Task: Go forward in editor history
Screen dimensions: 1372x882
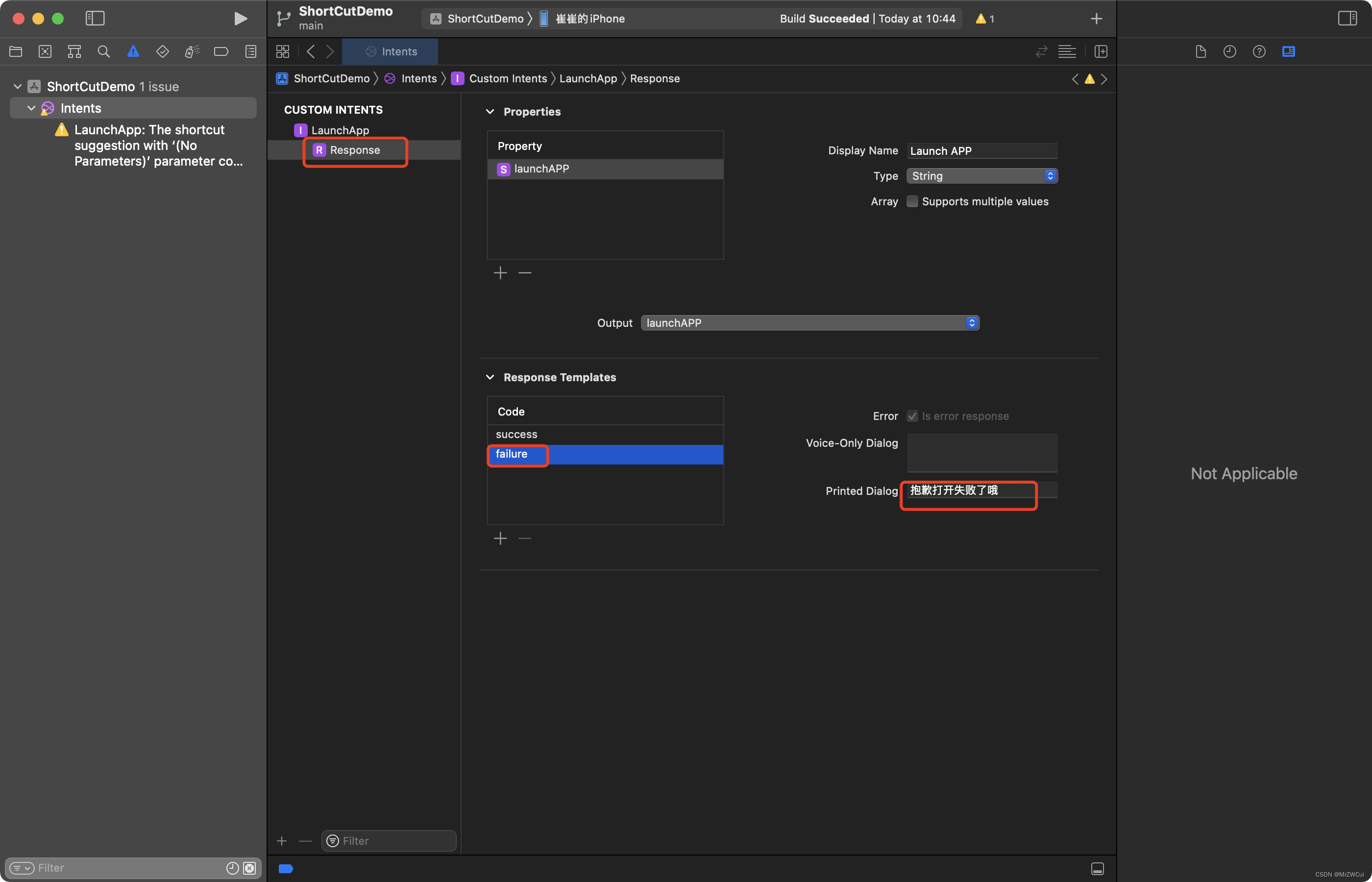Action: [330, 51]
